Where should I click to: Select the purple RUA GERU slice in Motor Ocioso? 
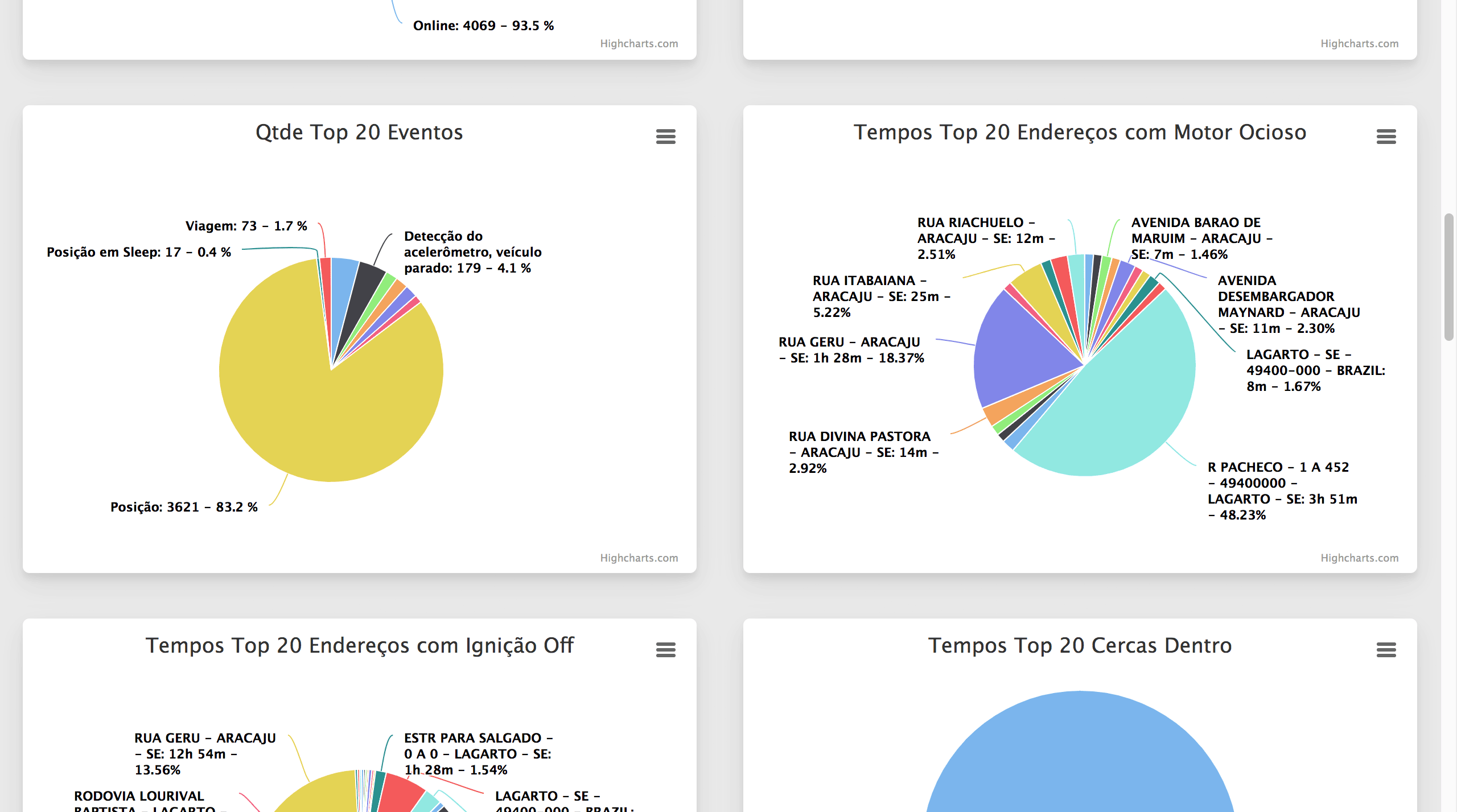[1019, 353]
